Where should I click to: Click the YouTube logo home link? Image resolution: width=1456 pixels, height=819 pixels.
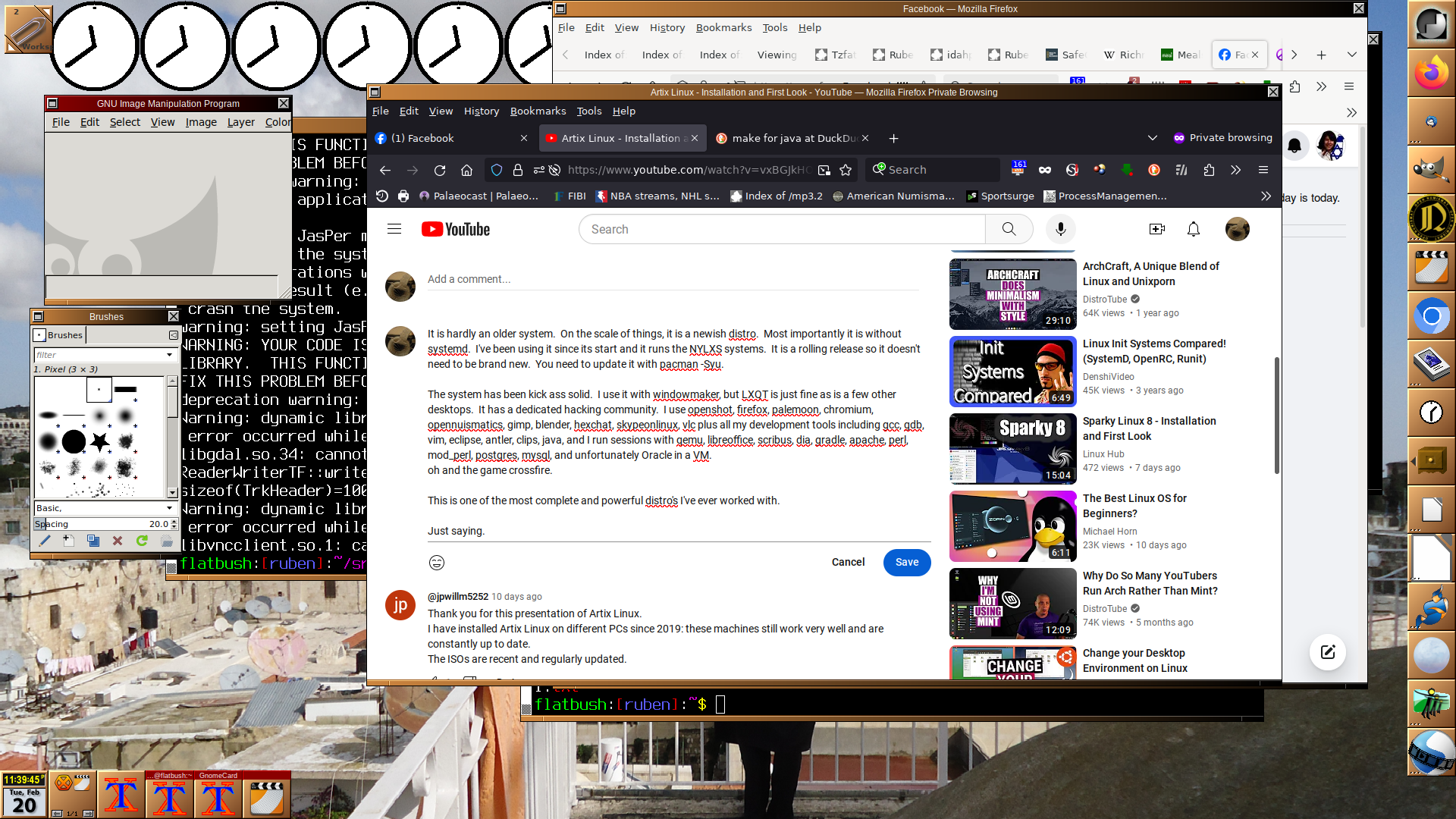click(456, 229)
